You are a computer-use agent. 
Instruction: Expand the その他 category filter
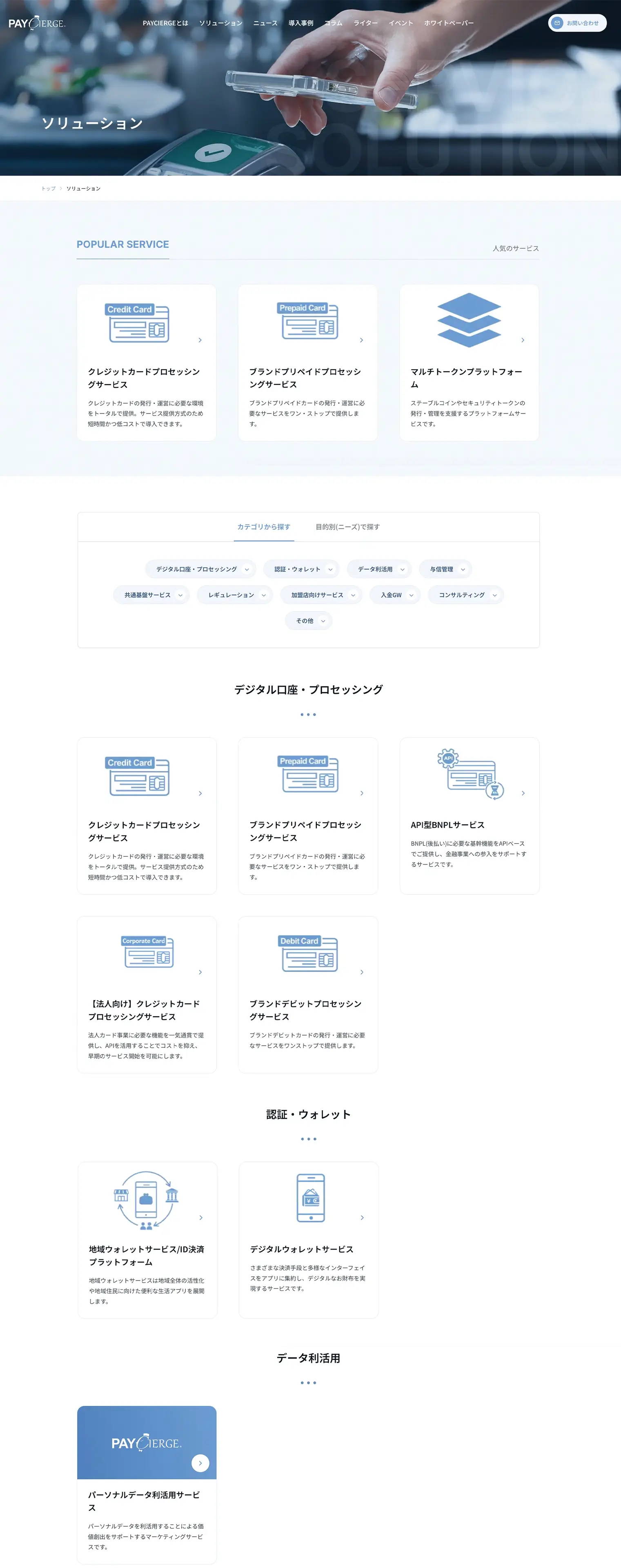tap(309, 621)
